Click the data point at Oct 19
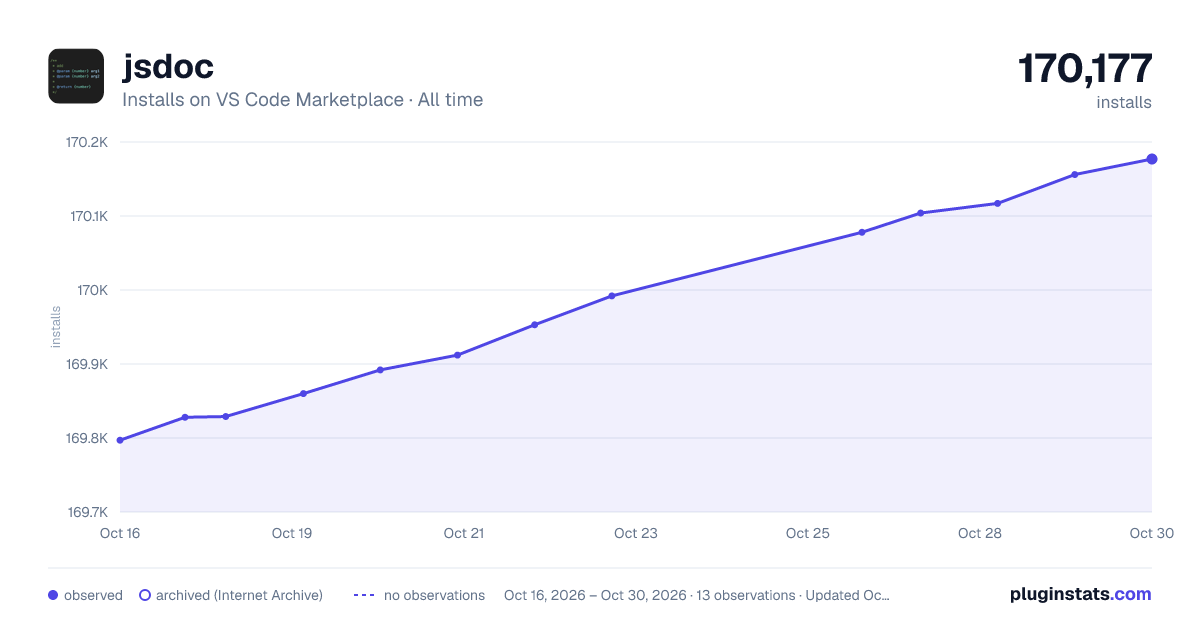1200x630 pixels. coord(303,393)
